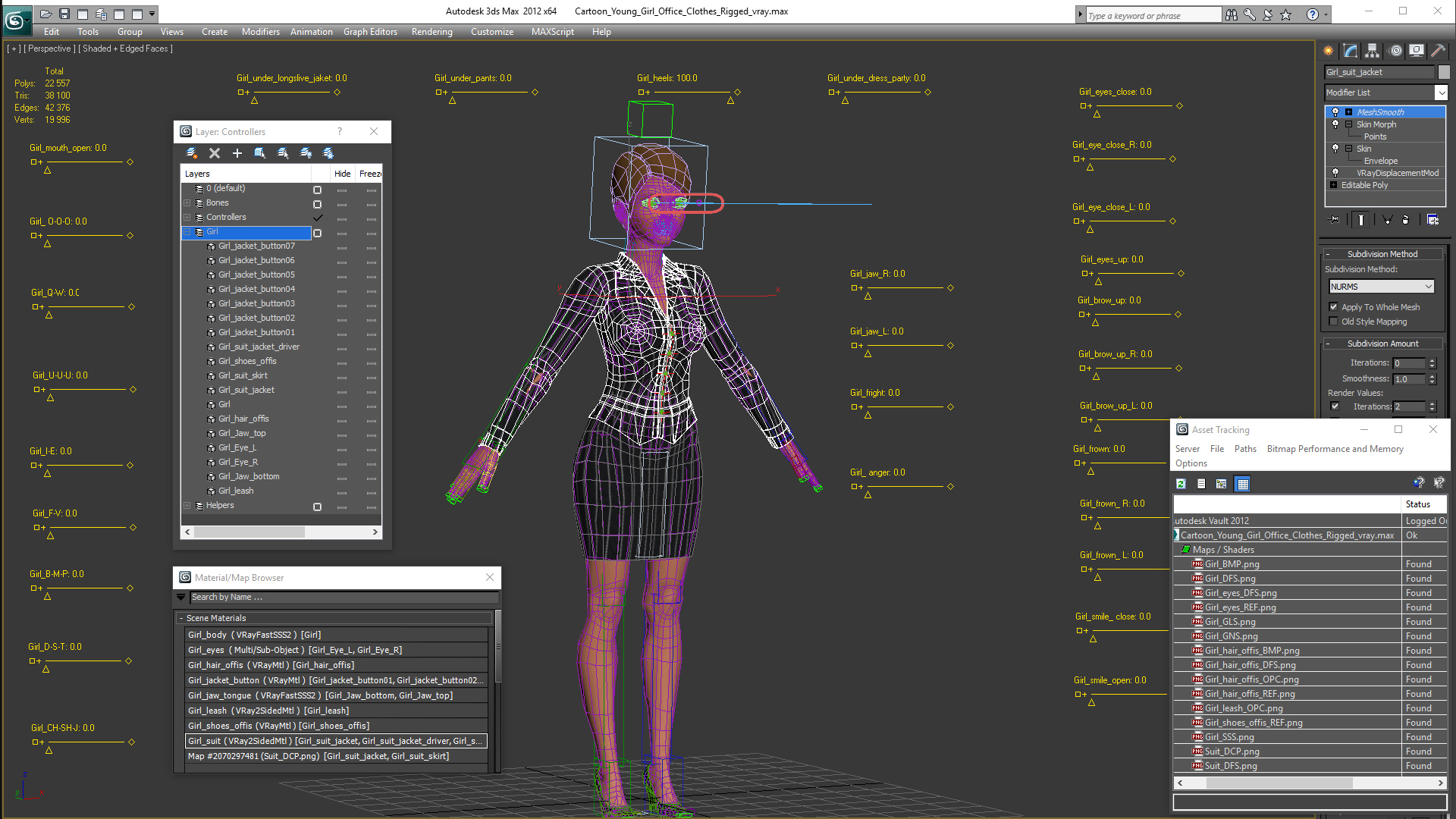Viewport: 1456px width, 819px height.
Task: Open Paths menu in Asset Tracking
Action: pos(1245,449)
